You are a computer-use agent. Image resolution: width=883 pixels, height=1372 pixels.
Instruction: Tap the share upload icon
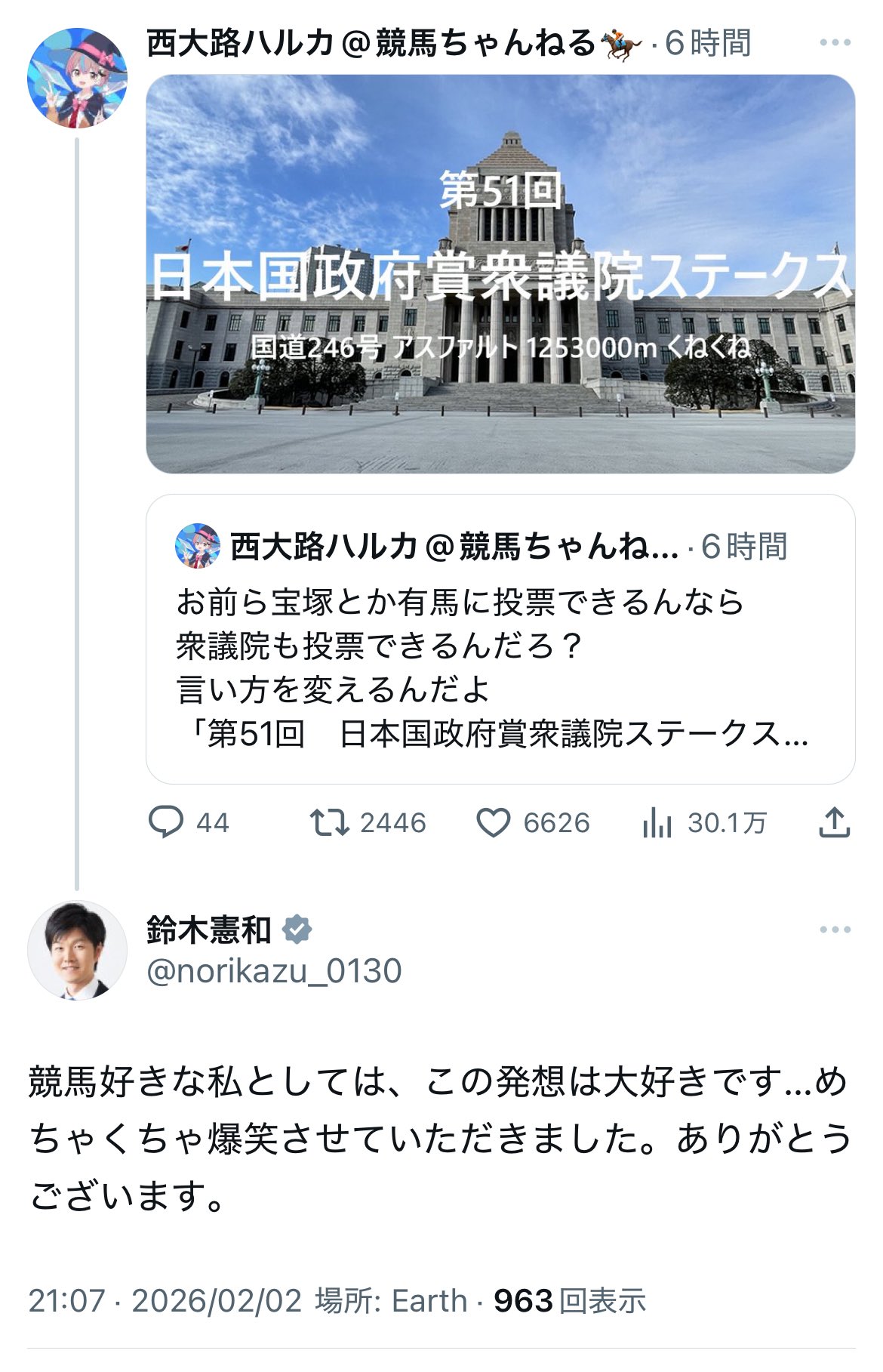tap(835, 822)
